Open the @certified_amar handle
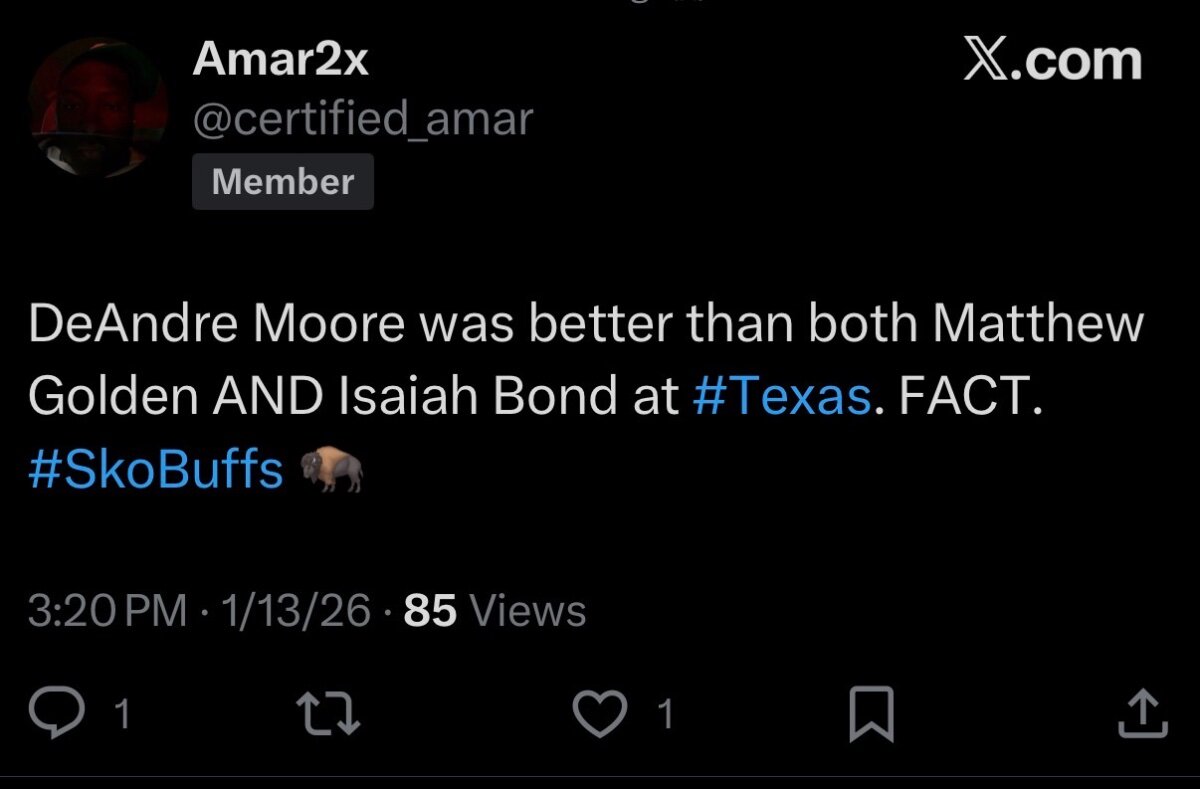 click(x=362, y=120)
